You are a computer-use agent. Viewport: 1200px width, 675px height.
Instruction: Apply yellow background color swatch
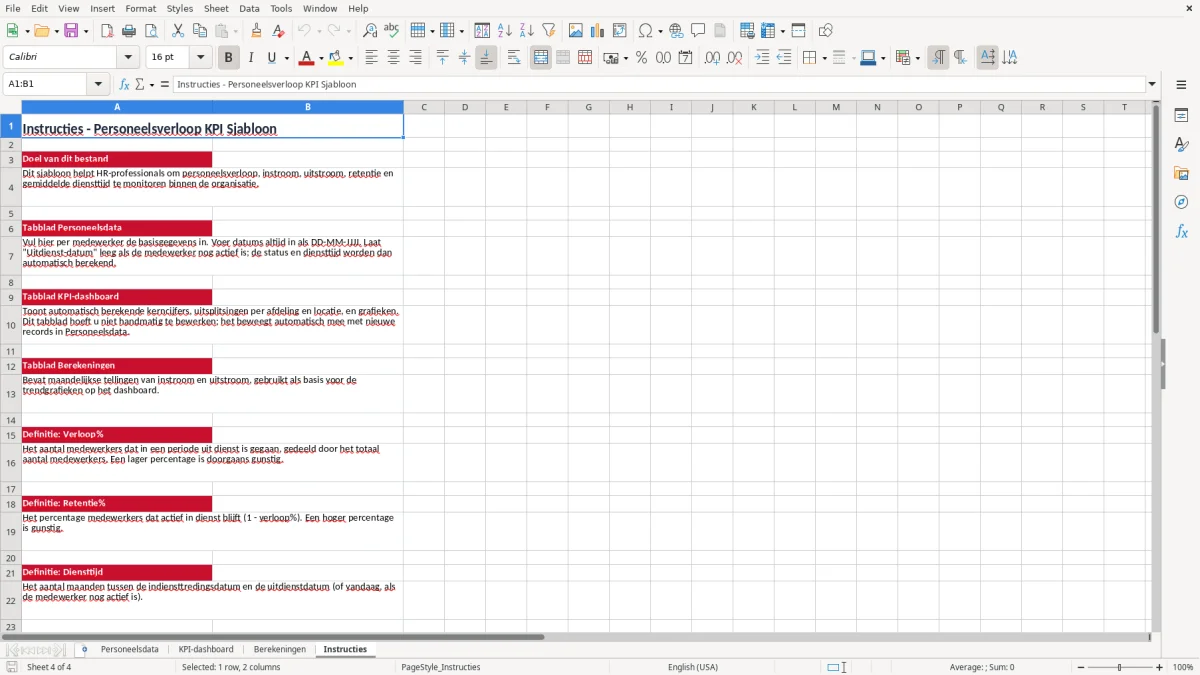(x=336, y=58)
